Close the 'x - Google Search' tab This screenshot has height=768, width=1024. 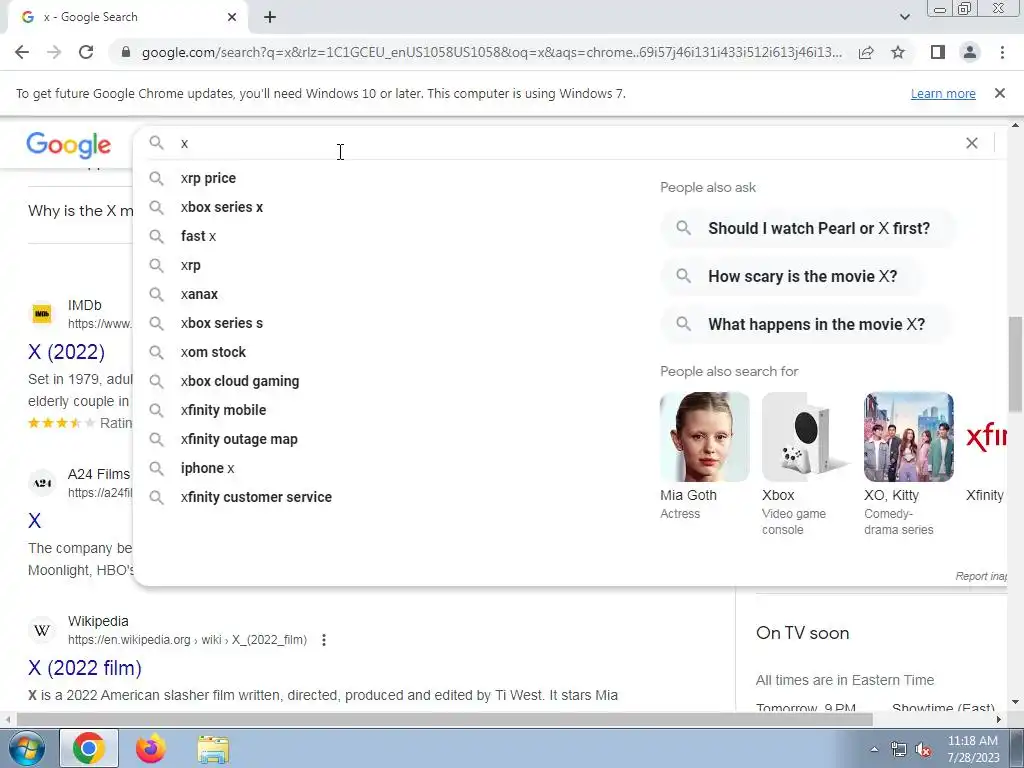tap(232, 18)
